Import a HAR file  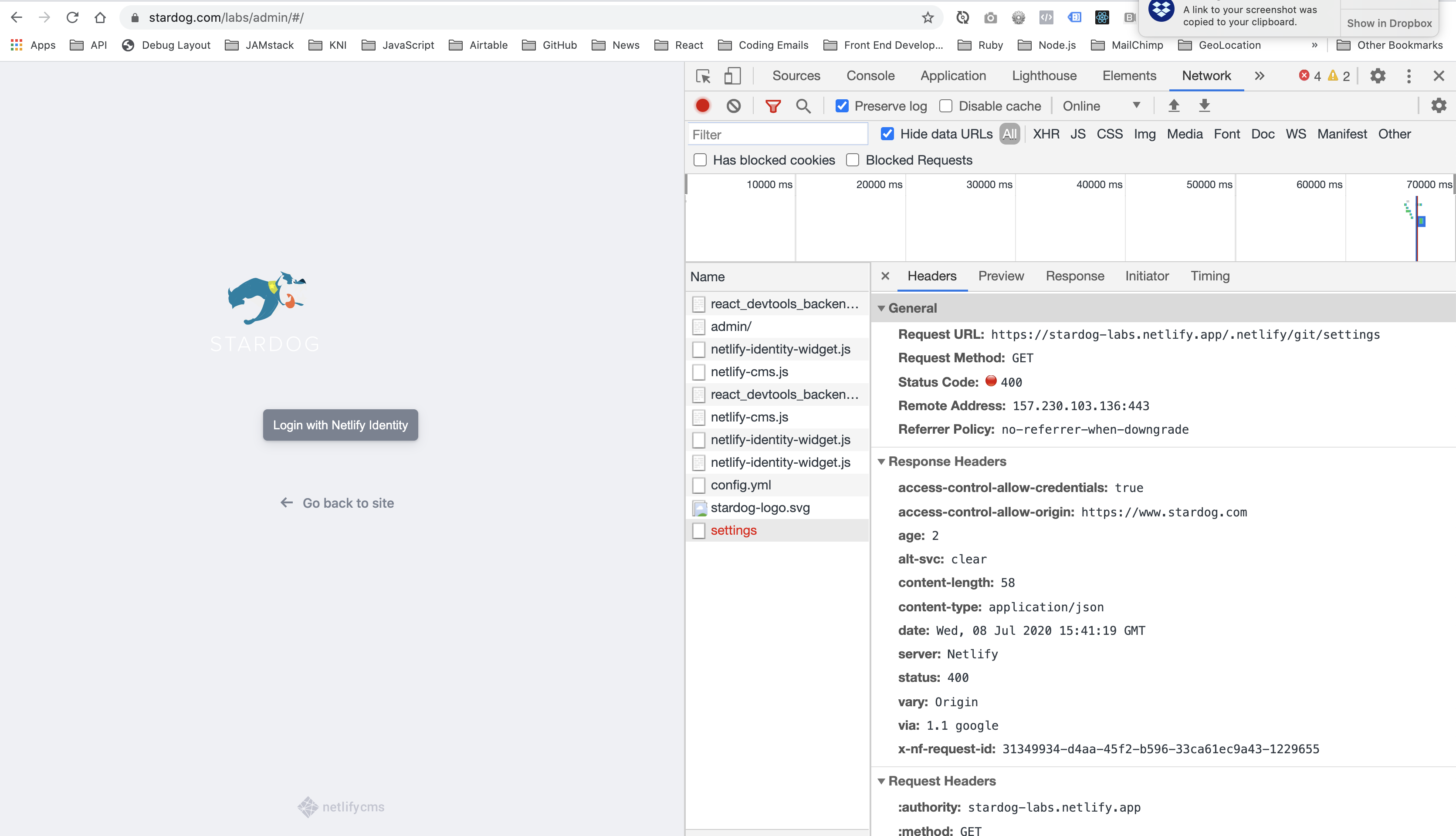tap(1173, 106)
